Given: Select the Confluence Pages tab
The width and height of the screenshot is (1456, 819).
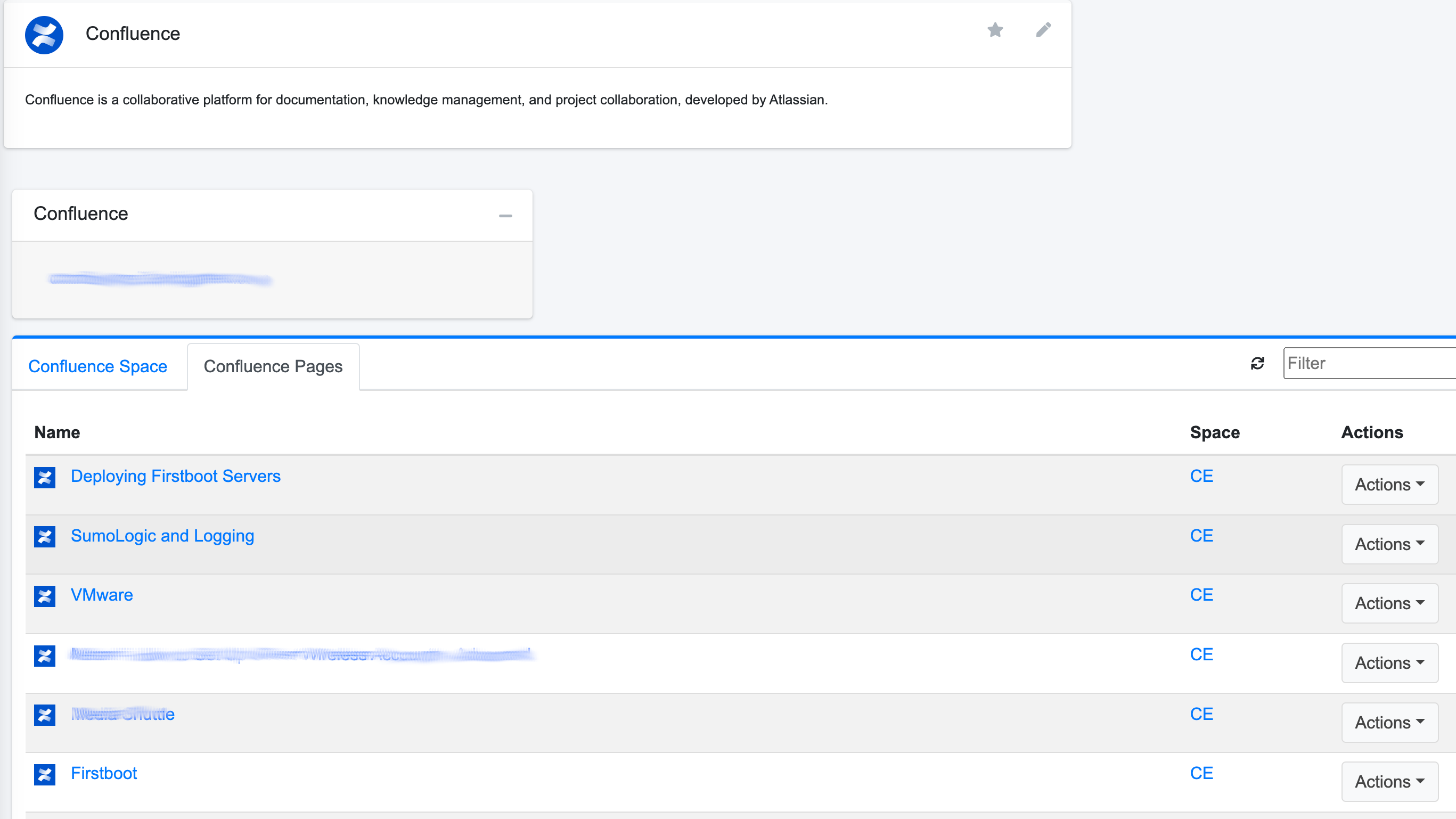Looking at the screenshot, I should [273, 366].
